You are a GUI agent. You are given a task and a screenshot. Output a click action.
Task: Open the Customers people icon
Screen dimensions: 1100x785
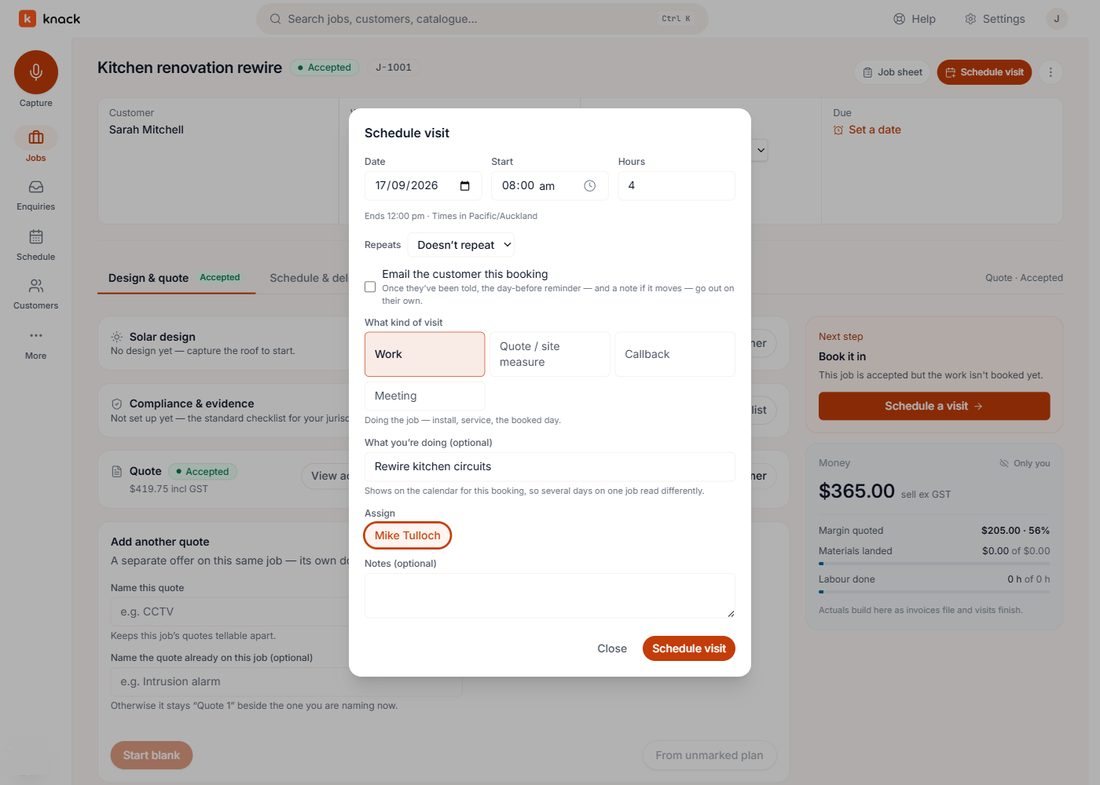point(36,286)
